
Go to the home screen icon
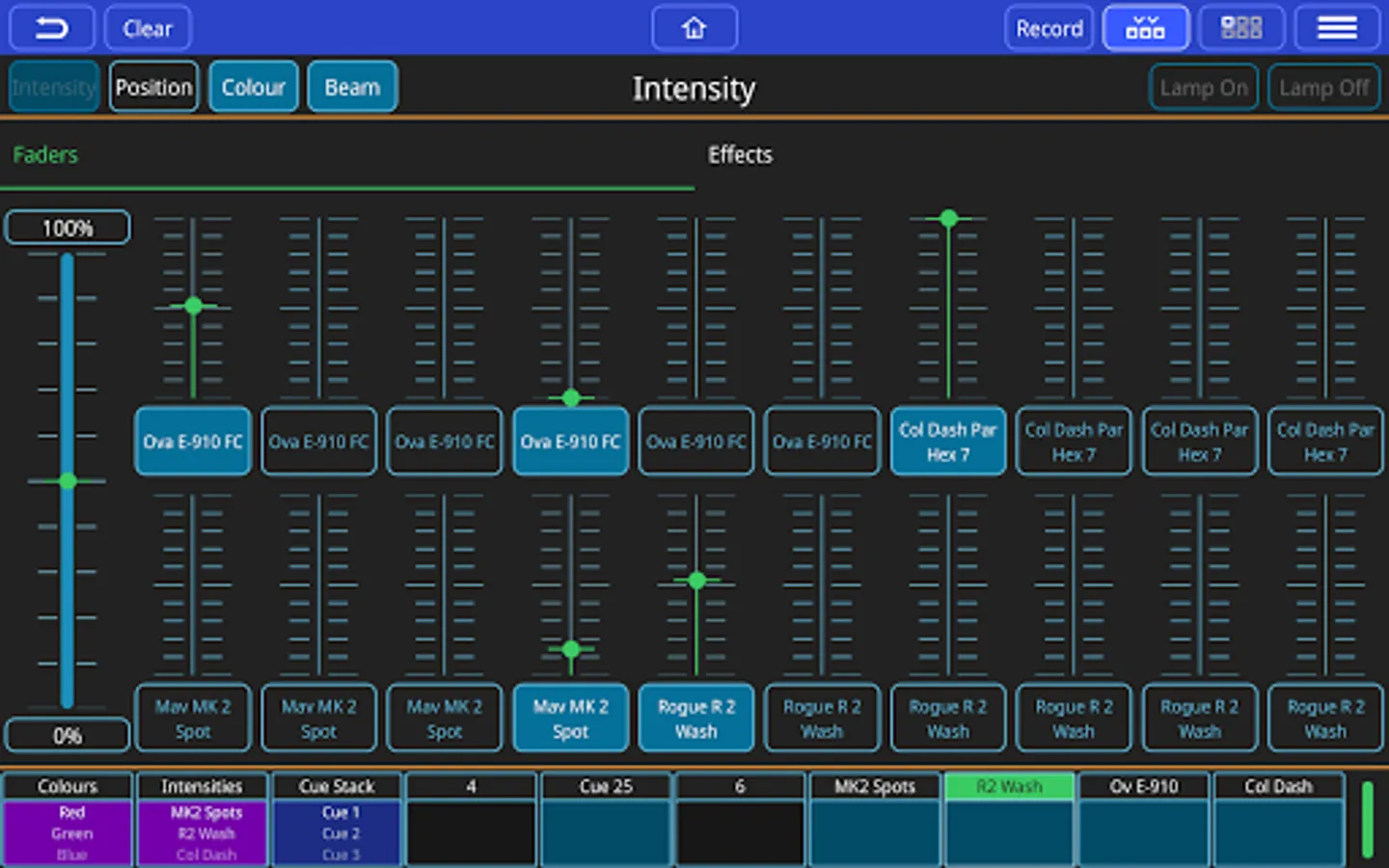pos(694,29)
